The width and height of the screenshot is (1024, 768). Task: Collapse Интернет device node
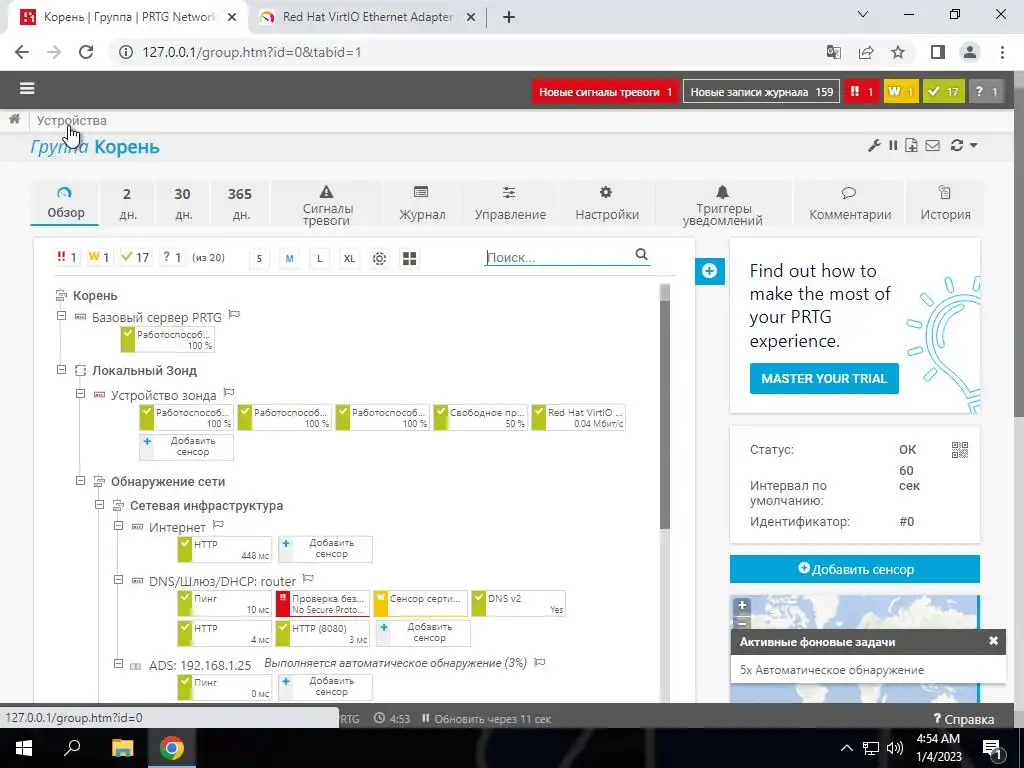[x=118, y=526]
